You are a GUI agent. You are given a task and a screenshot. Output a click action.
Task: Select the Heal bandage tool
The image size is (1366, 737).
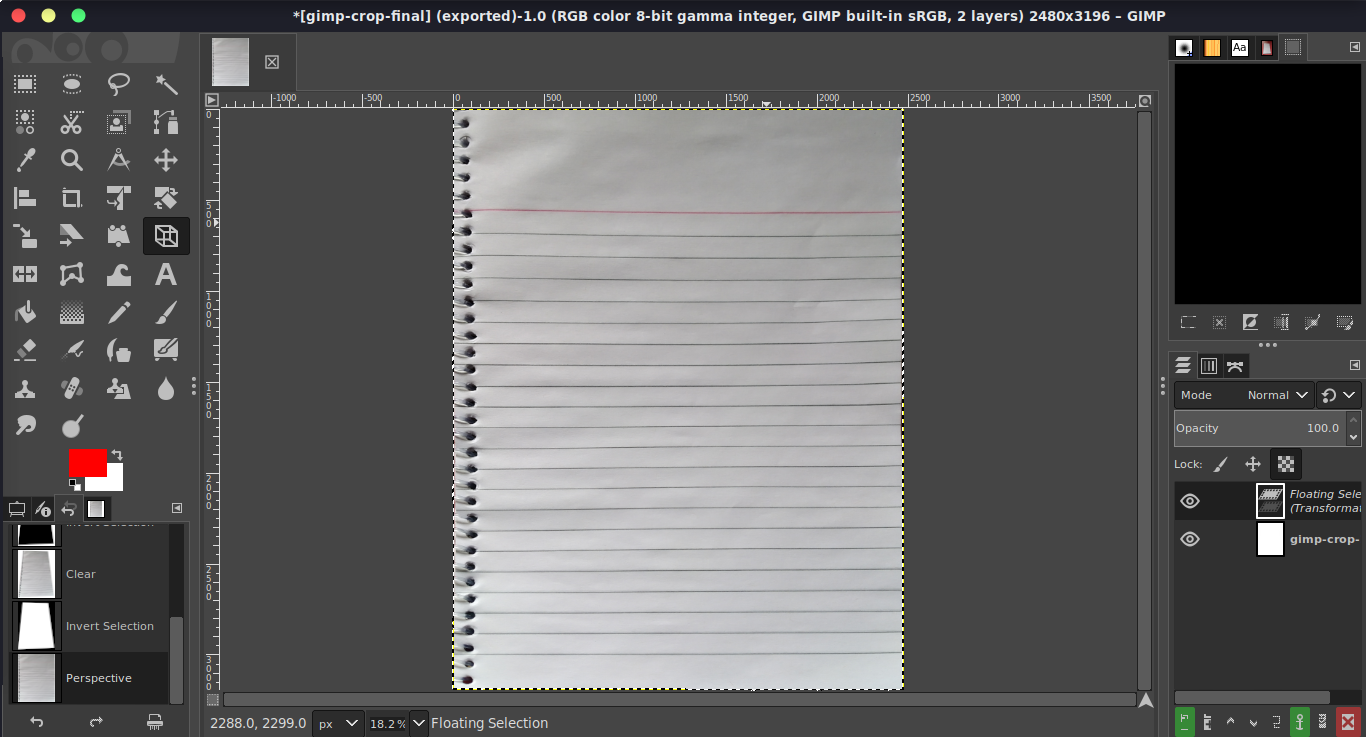(71, 388)
